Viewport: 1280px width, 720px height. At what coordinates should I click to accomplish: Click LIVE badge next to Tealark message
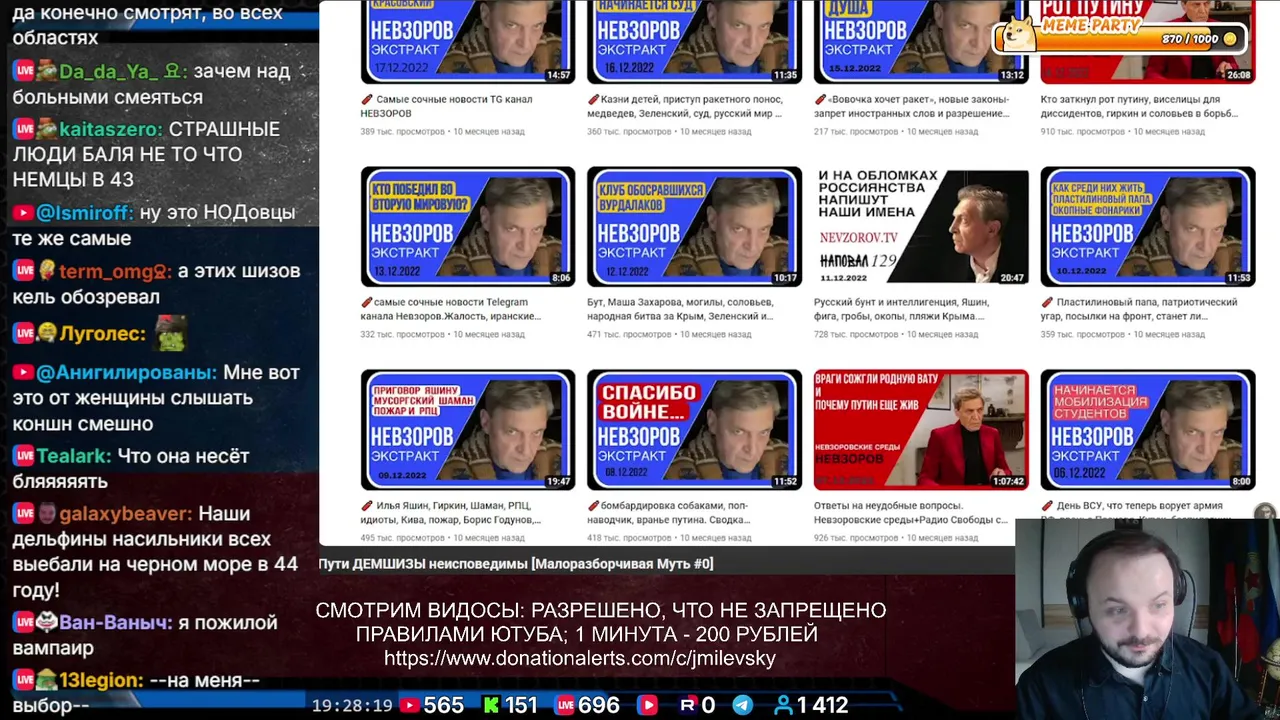24,456
